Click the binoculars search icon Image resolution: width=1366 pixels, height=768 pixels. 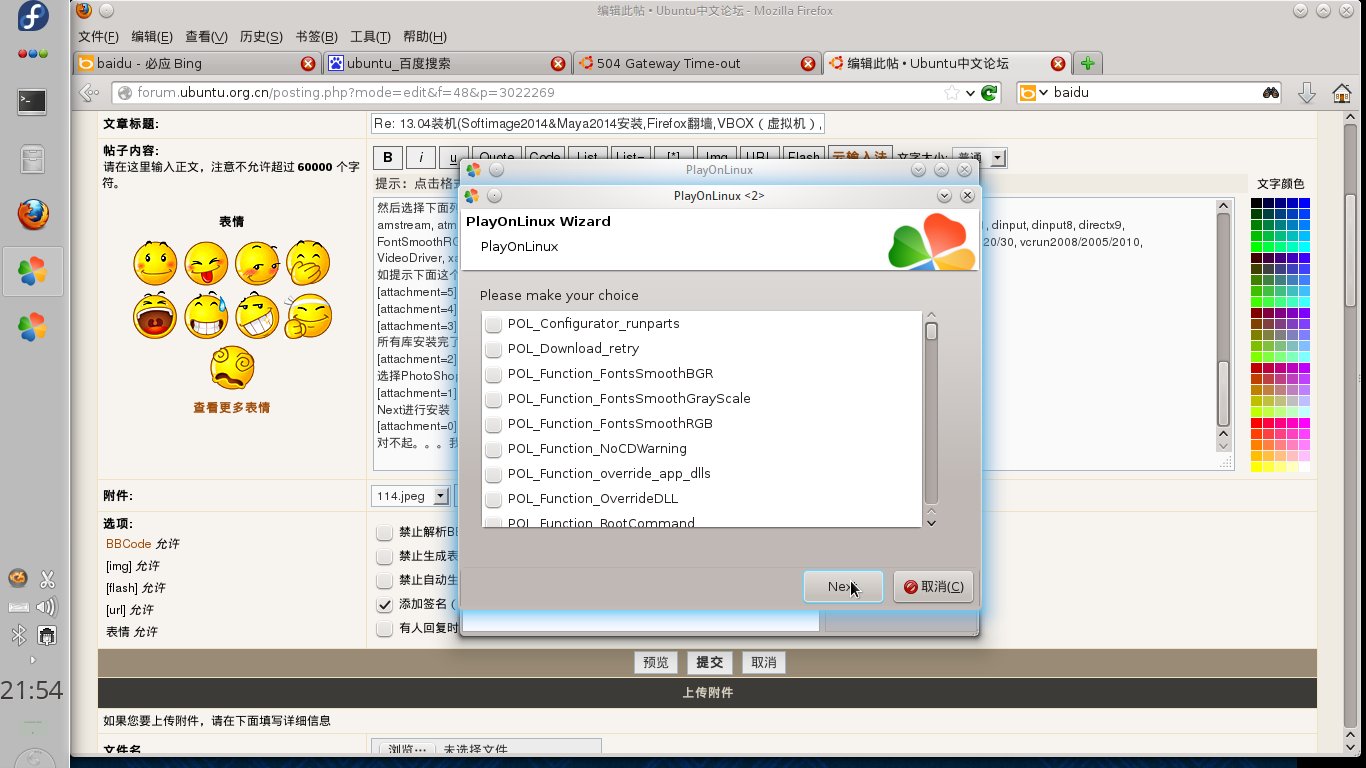[x=1271, y=93]
